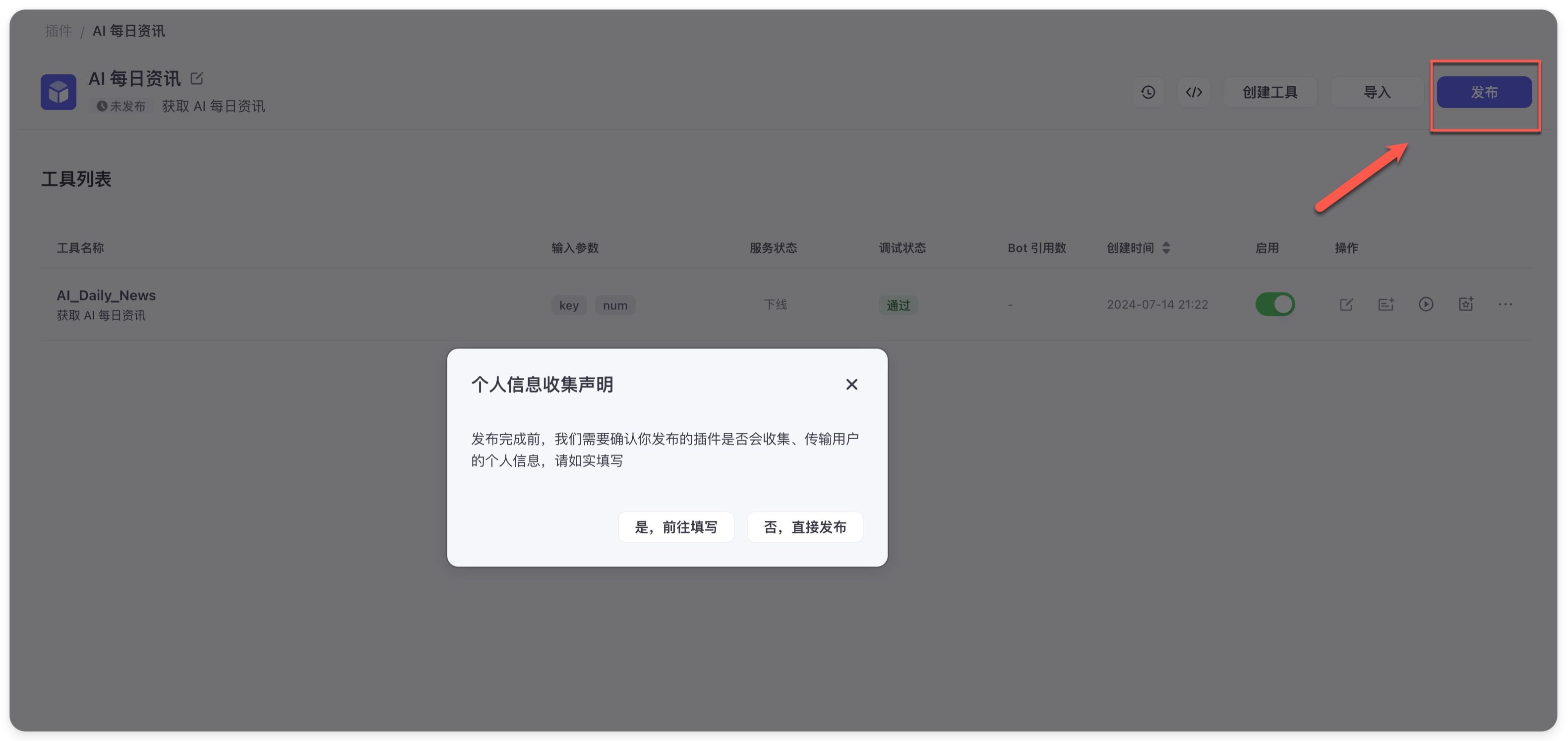Click the debug run play icon
This screenshot has height=741, width=1568.
pos(1426,304)
